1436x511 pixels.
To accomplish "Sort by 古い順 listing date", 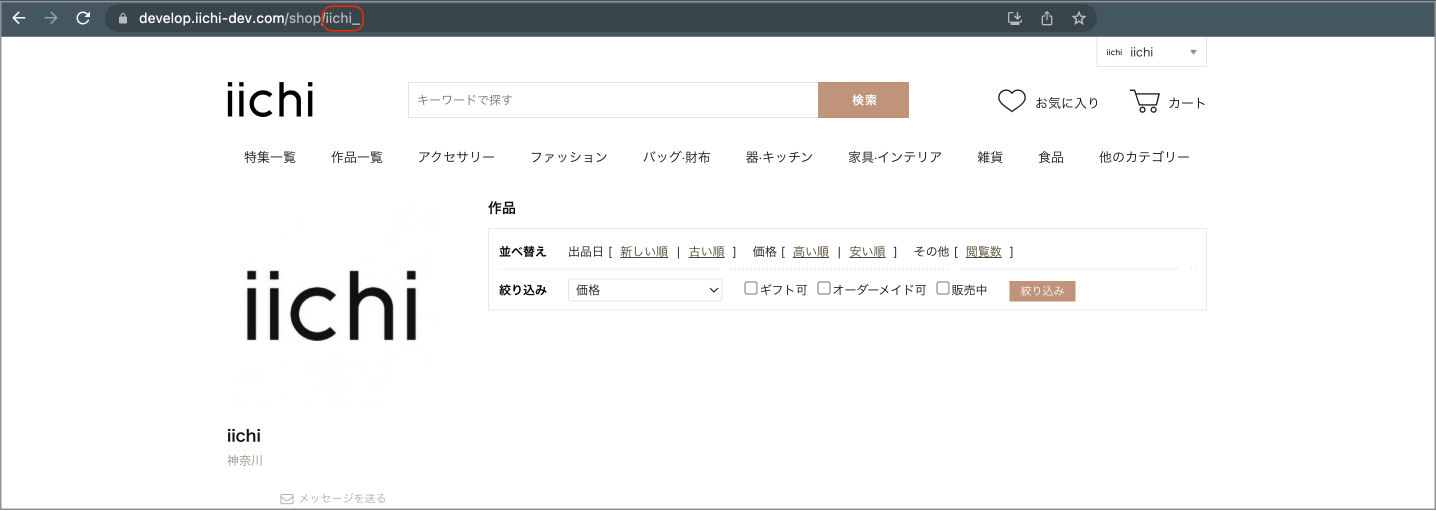I will pos(706,252).
